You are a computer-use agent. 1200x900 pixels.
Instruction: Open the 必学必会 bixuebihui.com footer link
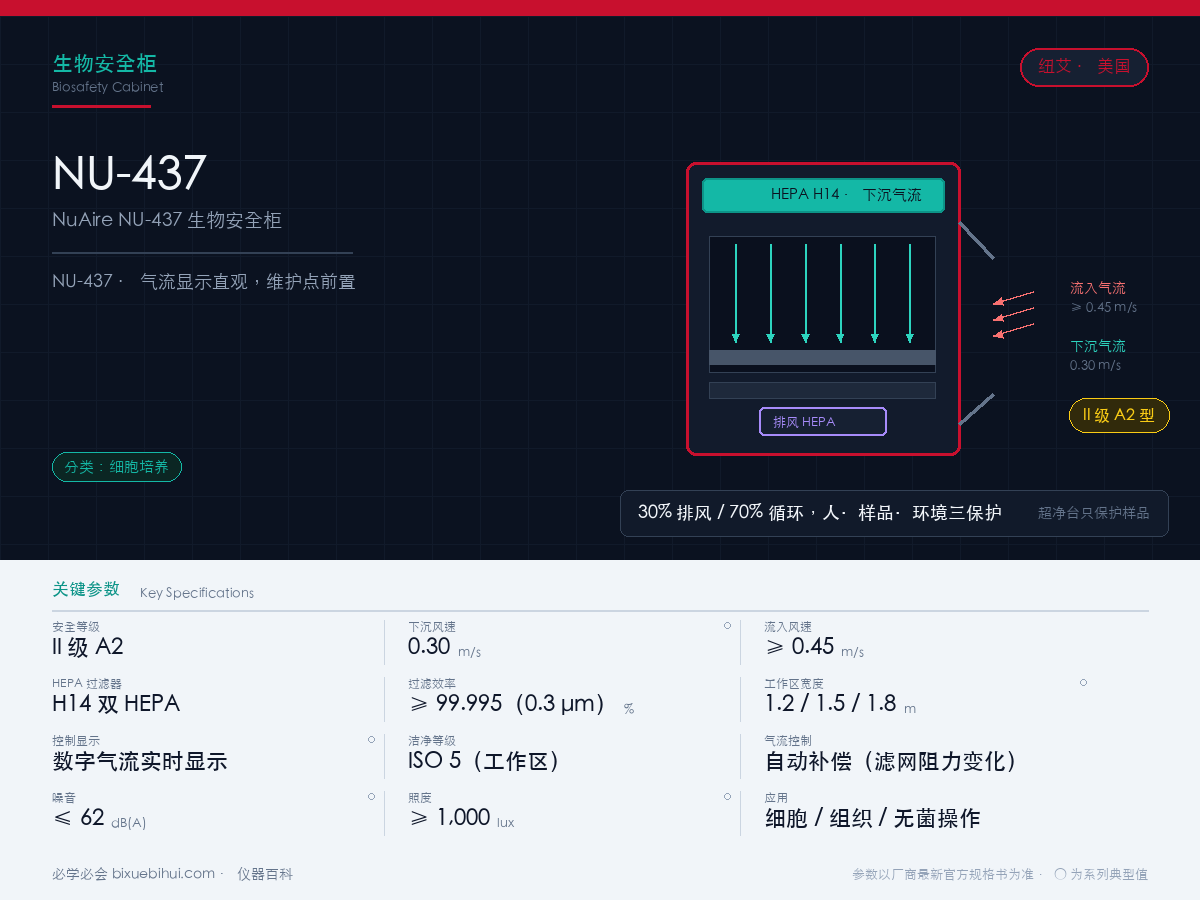click(x=133, y=874)
